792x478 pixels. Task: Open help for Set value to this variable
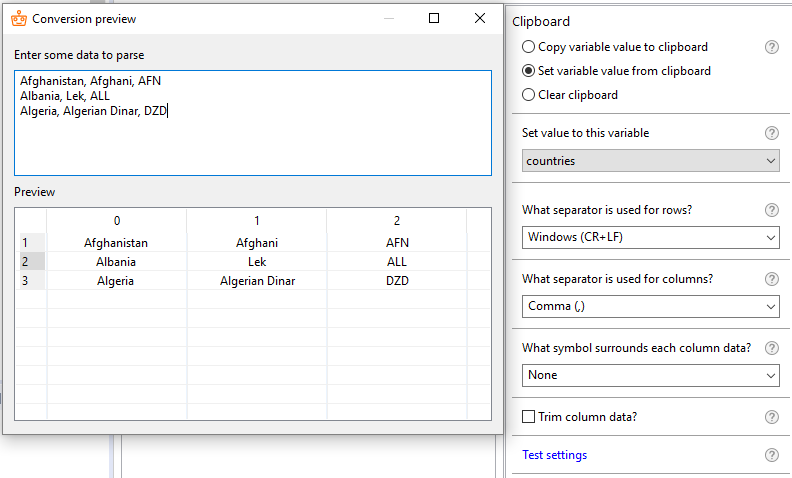(771, 133)
